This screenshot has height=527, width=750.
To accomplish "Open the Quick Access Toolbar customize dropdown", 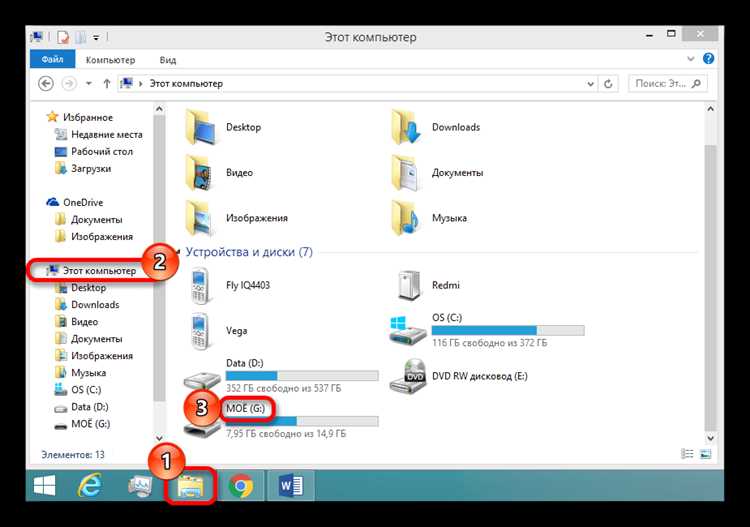I will 96,37.
